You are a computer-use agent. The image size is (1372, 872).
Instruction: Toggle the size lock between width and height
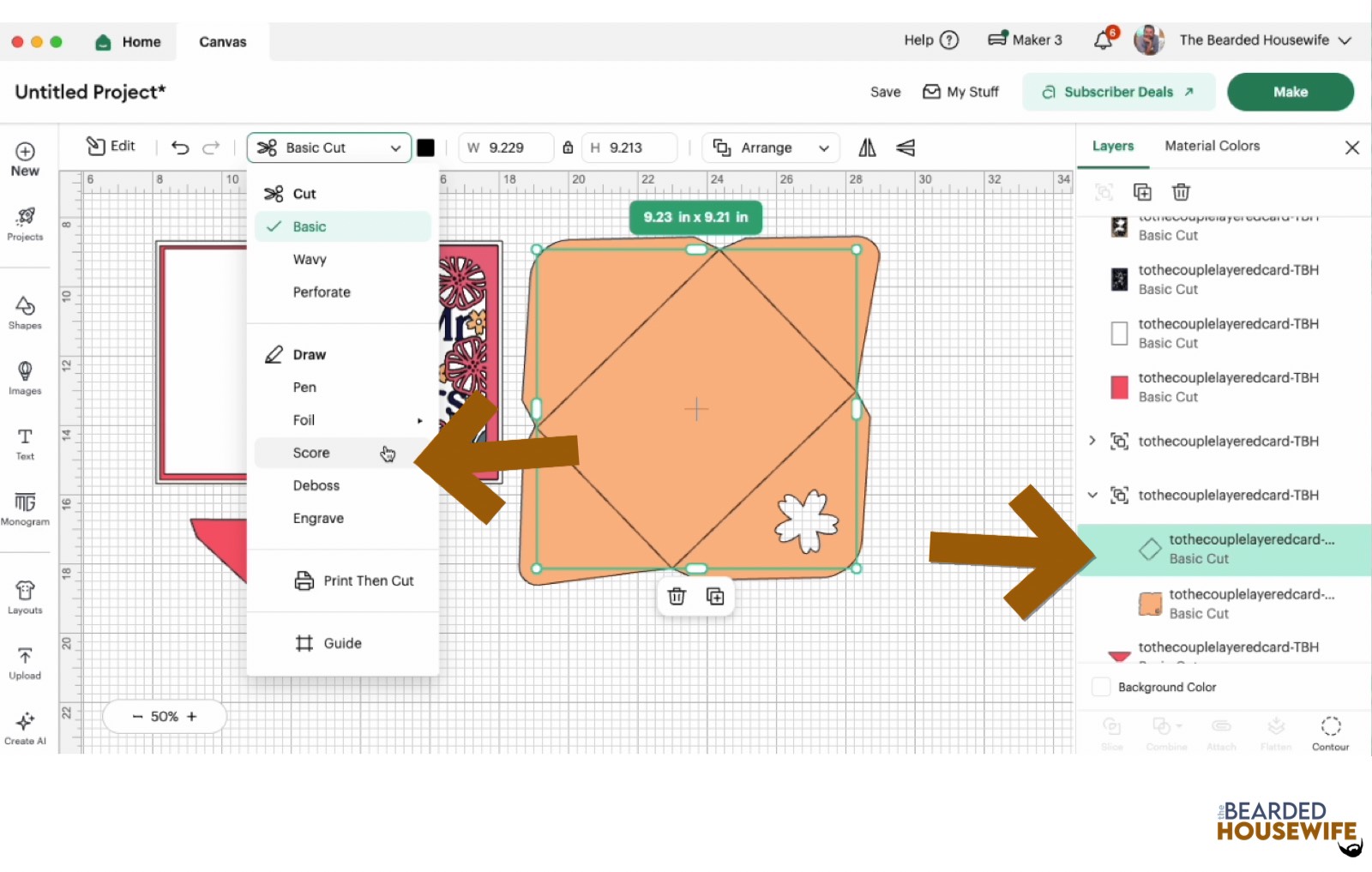[567, 147]
